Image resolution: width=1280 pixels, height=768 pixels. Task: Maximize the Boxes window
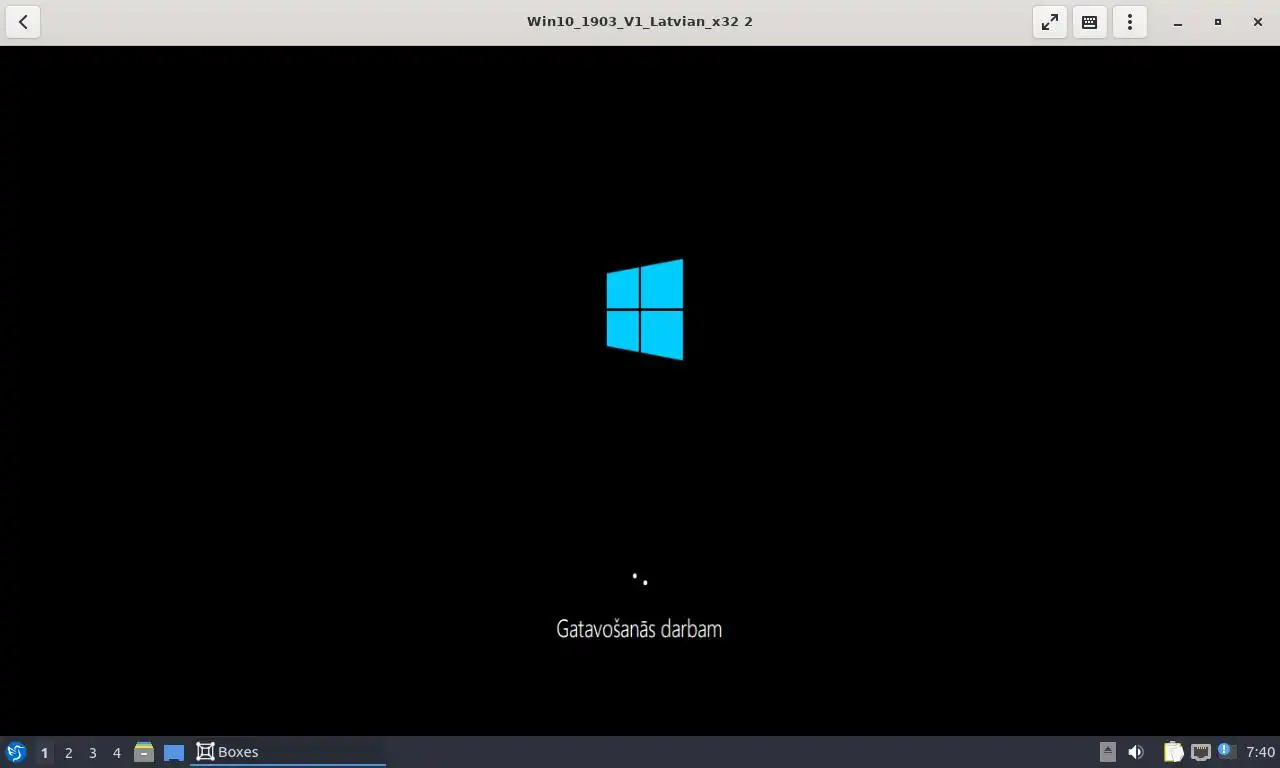click(x=1218, y=21)
